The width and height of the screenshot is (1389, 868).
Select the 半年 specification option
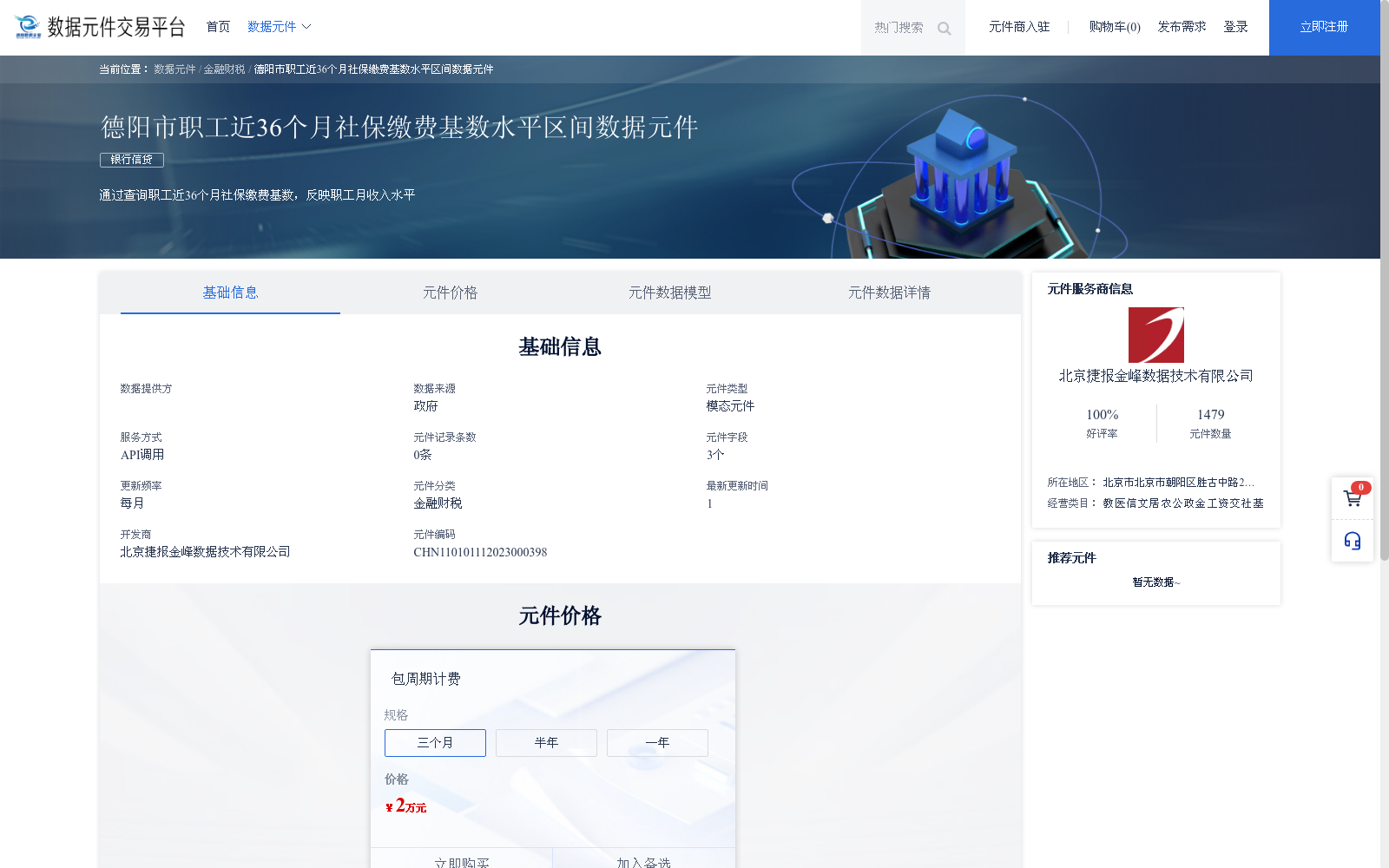point(546,743)
